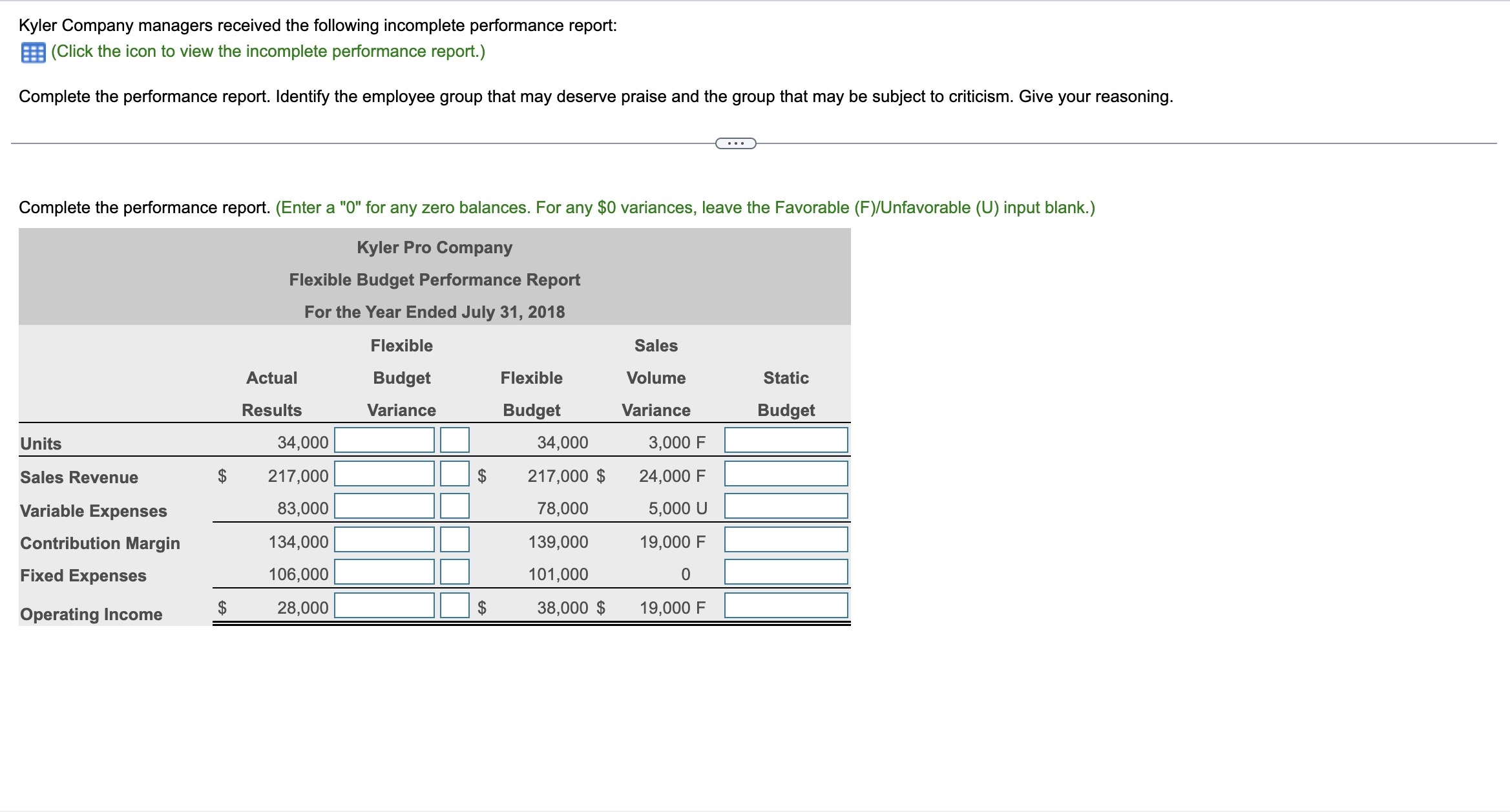This screenshot has width=1510, height=812.
Task: Click Sales Revenue F/U box
Action: pyautogui.click(x=455, y=474)
